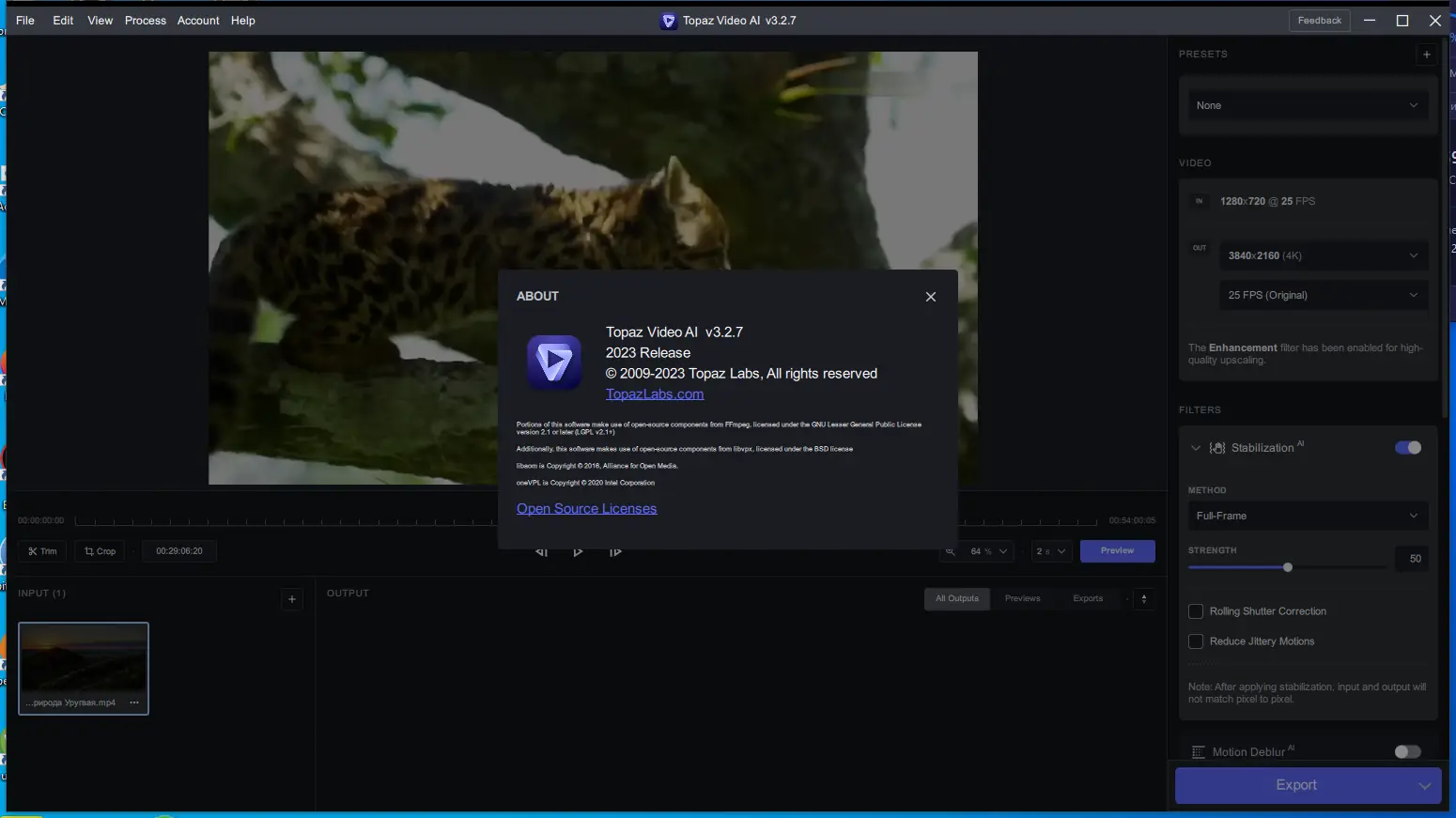The width and height of the screenshot is (1456, 818).
Task: Click the Topaz icon in title bar
Action: pos(669,21)
